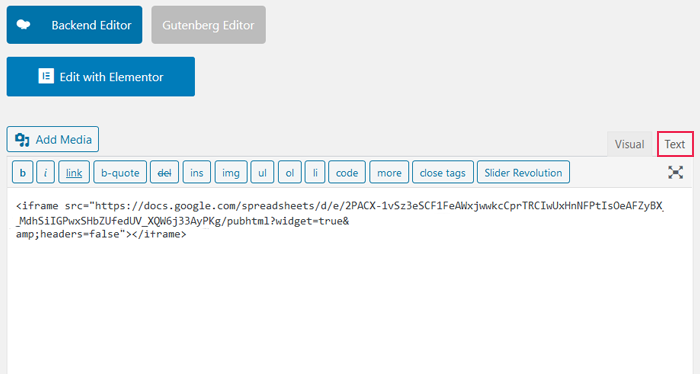Insert deleted text tag with del

coord(164,172)
